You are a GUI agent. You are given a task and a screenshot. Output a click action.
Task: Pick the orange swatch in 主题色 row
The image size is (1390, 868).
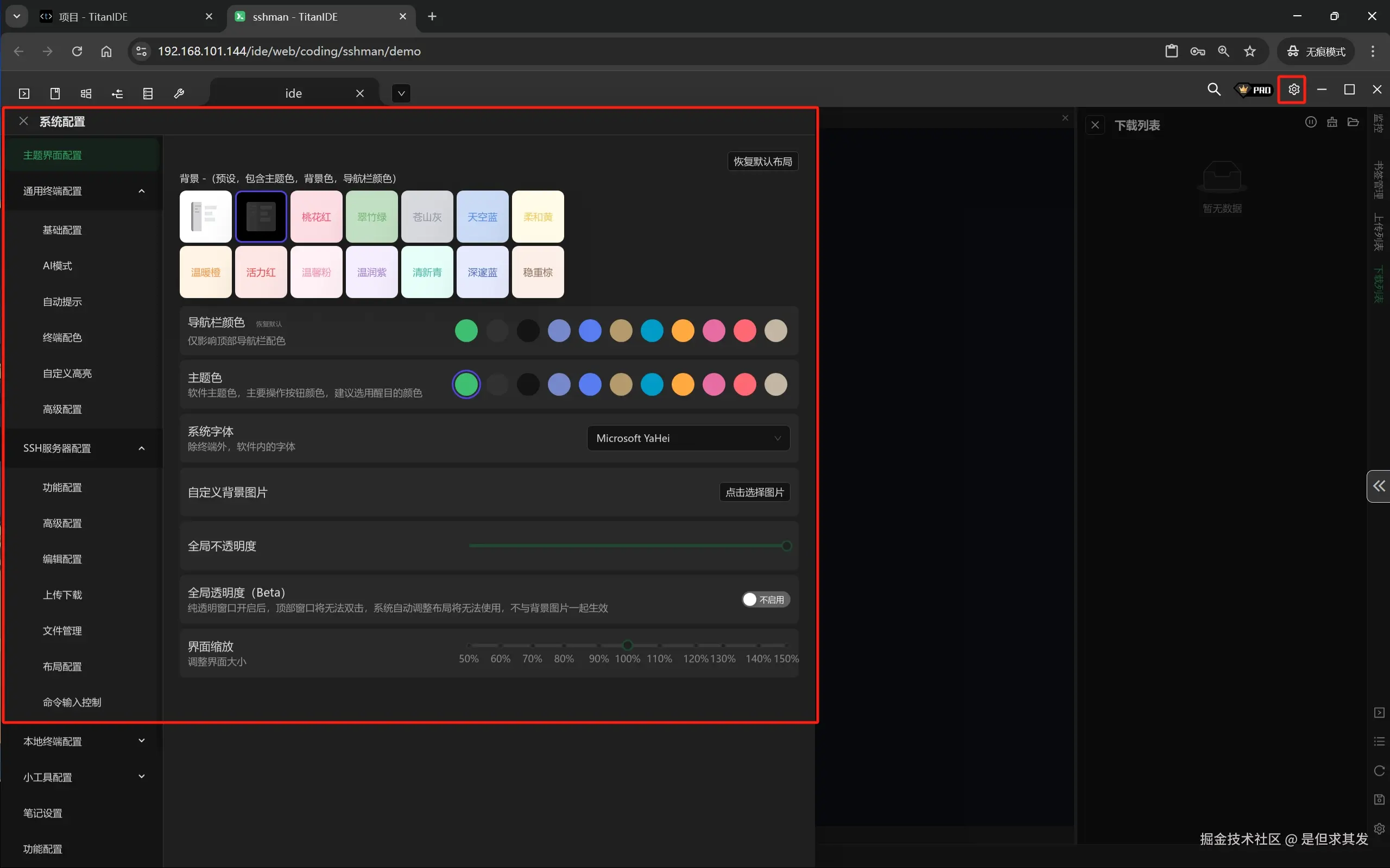(x=683, y=385)
